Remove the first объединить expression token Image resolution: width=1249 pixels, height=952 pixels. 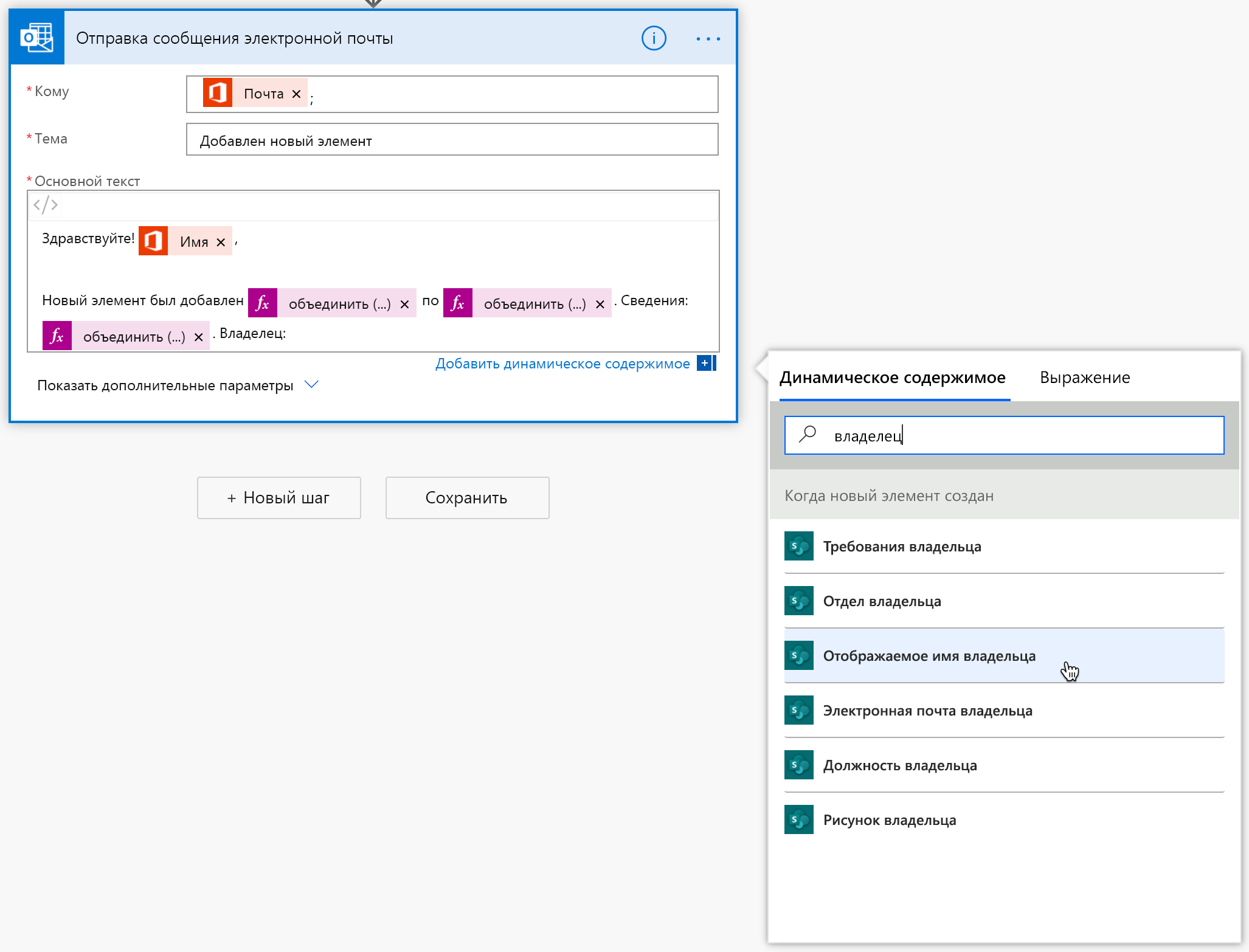(x=404, y=304)
